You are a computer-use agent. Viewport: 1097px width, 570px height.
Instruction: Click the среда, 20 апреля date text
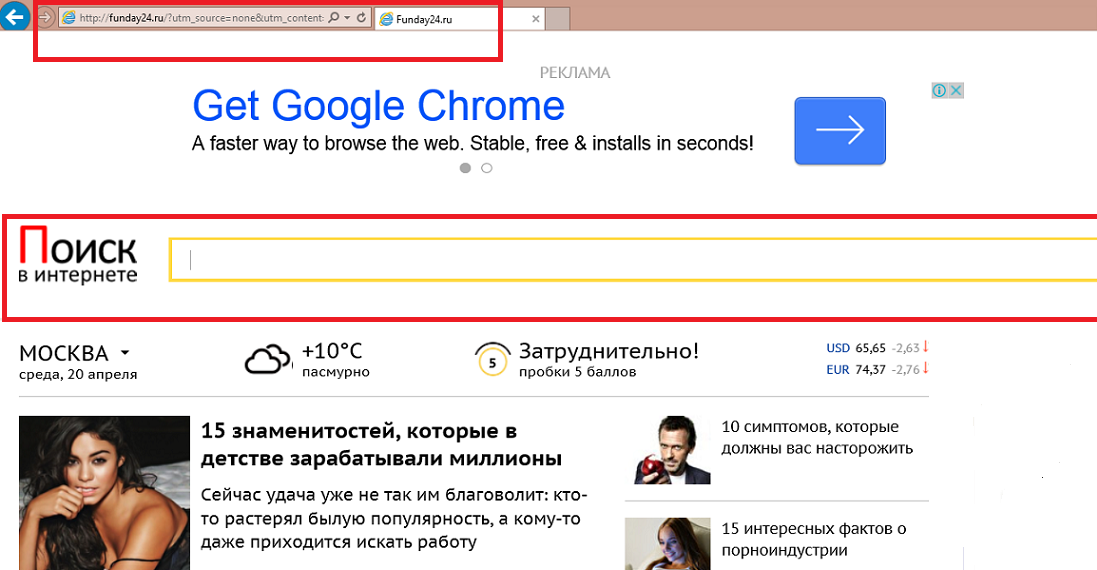tap(78, 374)
